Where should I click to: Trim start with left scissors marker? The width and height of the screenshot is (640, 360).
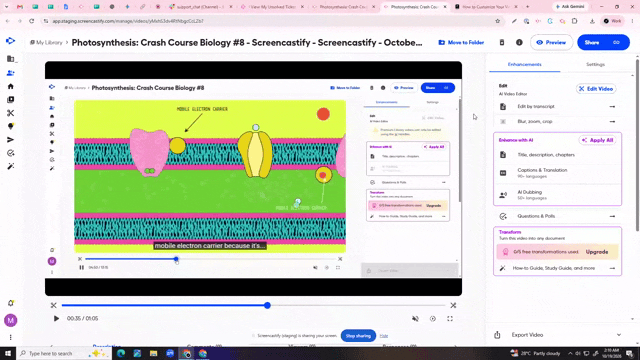click(x=53, y=305)
